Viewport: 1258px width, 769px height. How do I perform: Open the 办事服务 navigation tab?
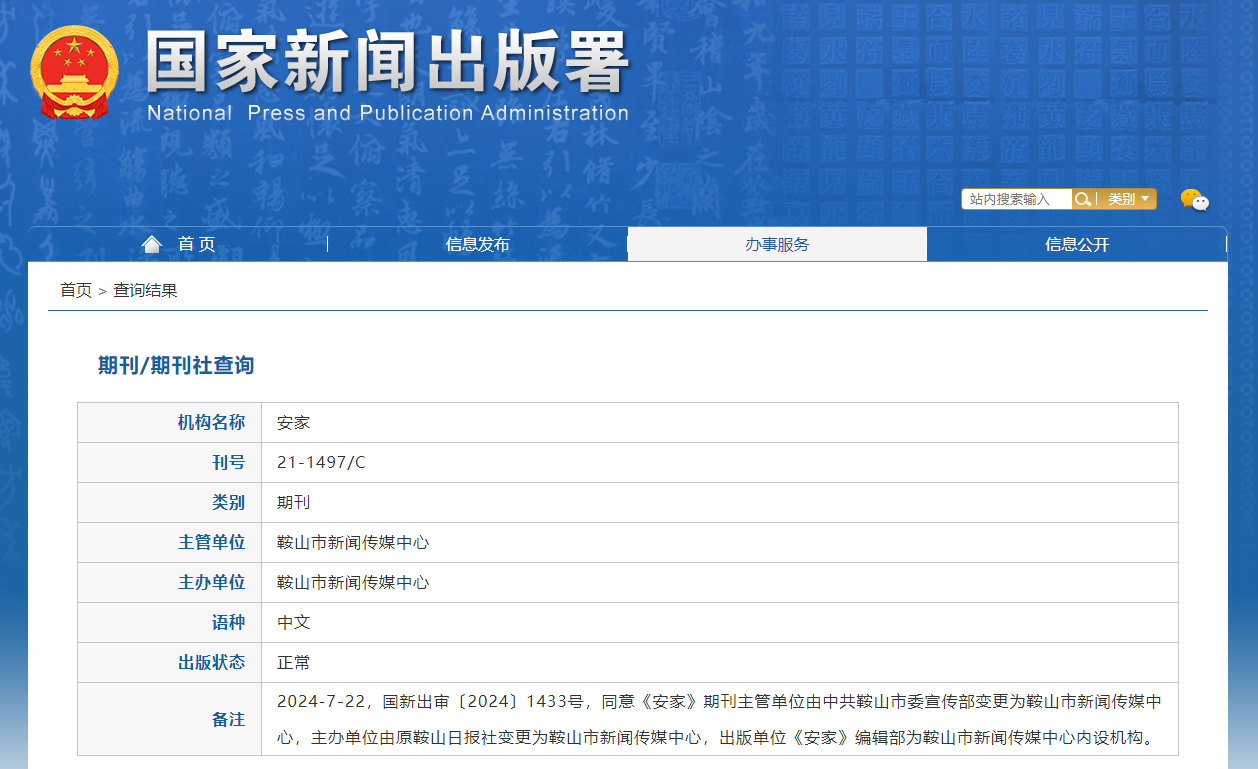click(x=777, y=244)
